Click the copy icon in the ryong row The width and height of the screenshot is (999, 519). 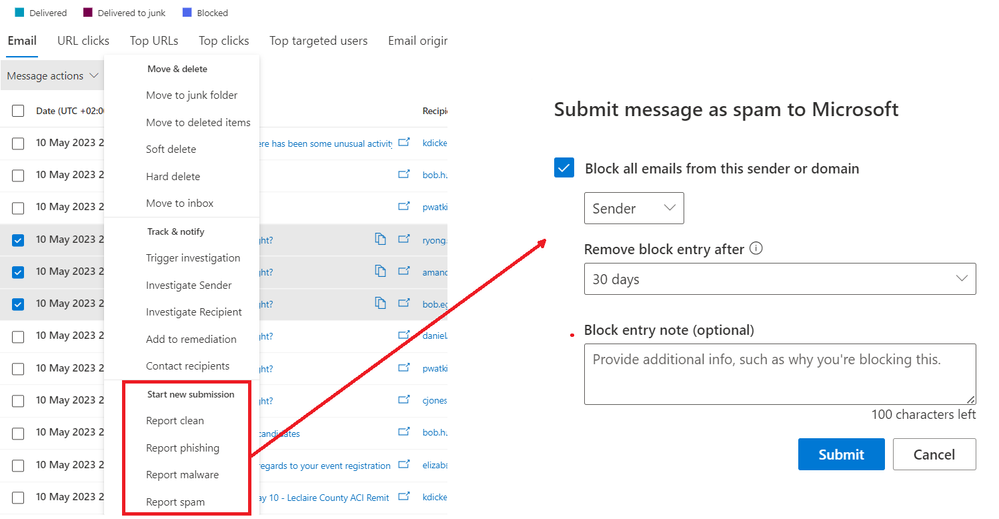(380, 239)
